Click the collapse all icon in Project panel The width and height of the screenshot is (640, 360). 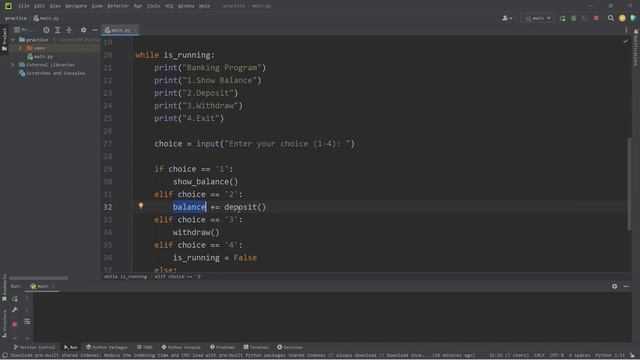point(69,30)
